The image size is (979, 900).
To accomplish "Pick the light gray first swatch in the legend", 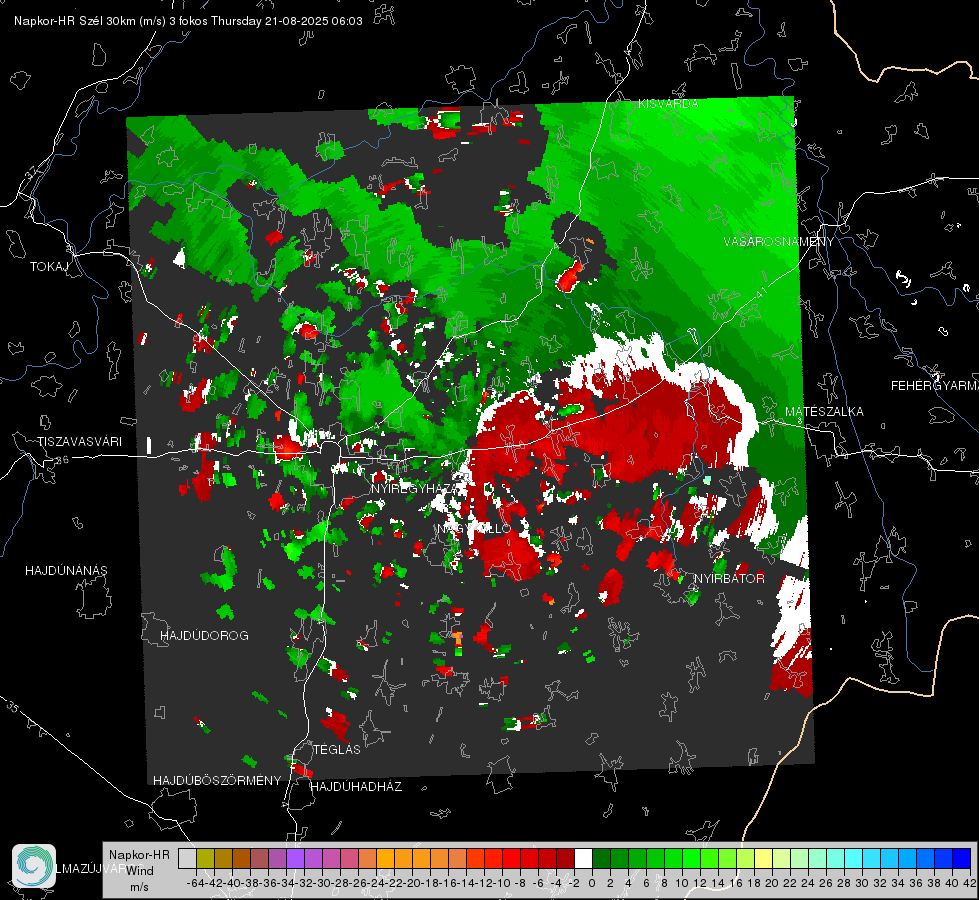I will click(x=187, y=858).
